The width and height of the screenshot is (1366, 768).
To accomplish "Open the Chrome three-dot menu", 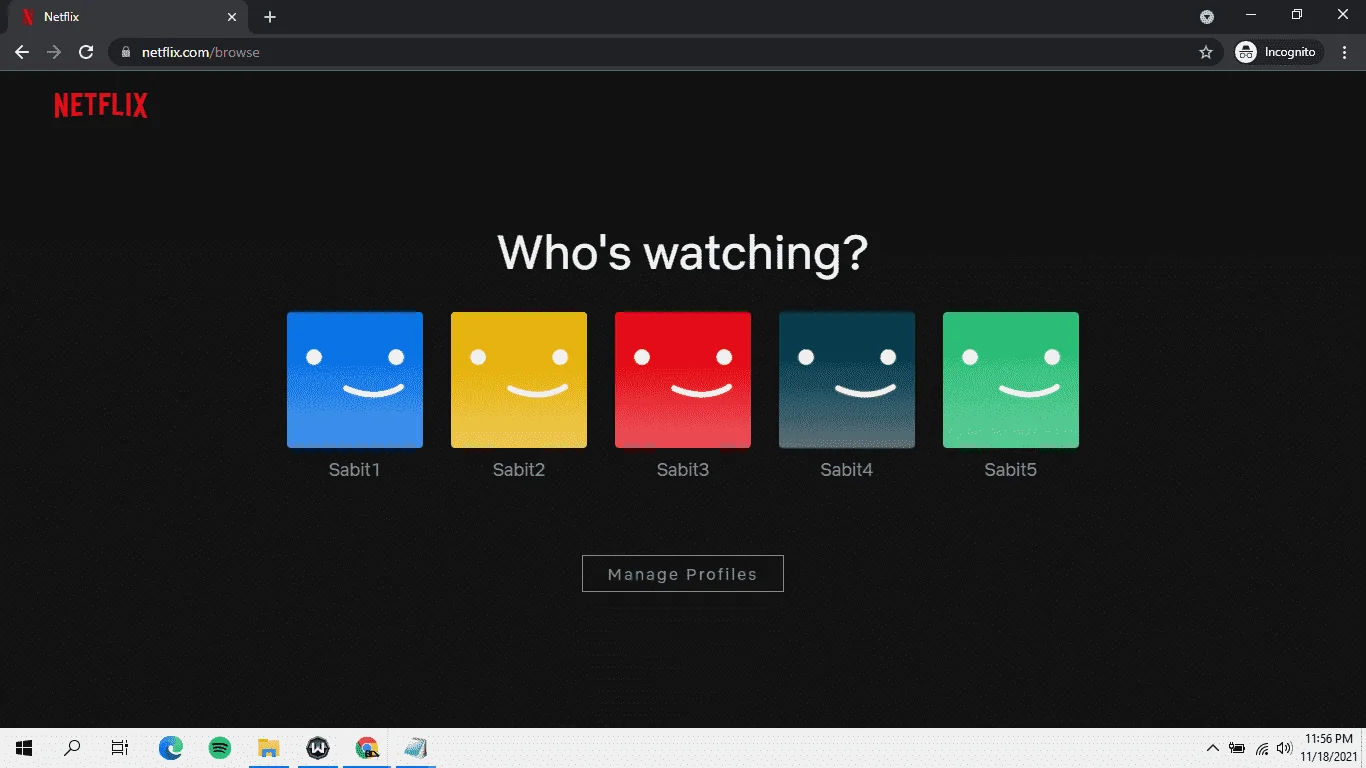I will 1345,52.
